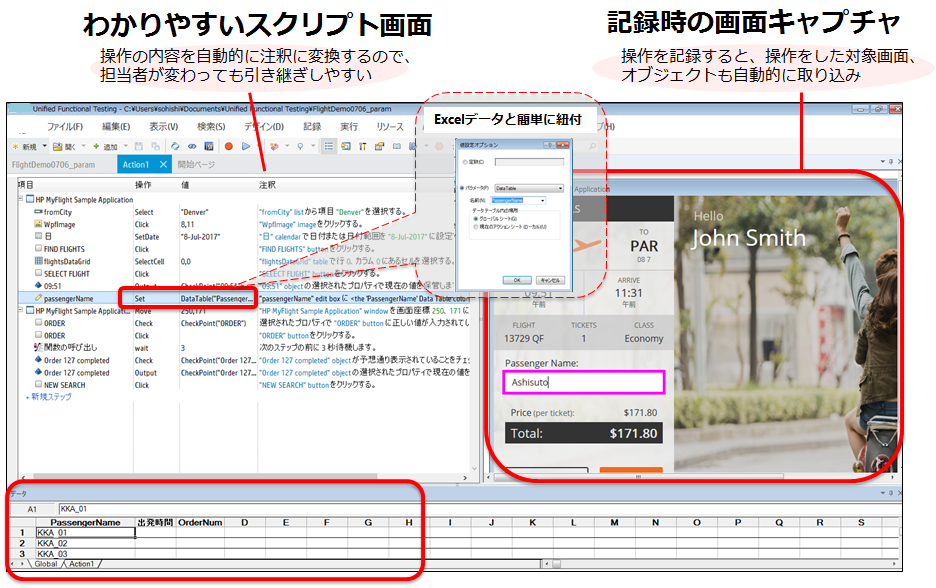Click the location pin toolbar icon

pyautogui.click(x=300, y=146)
